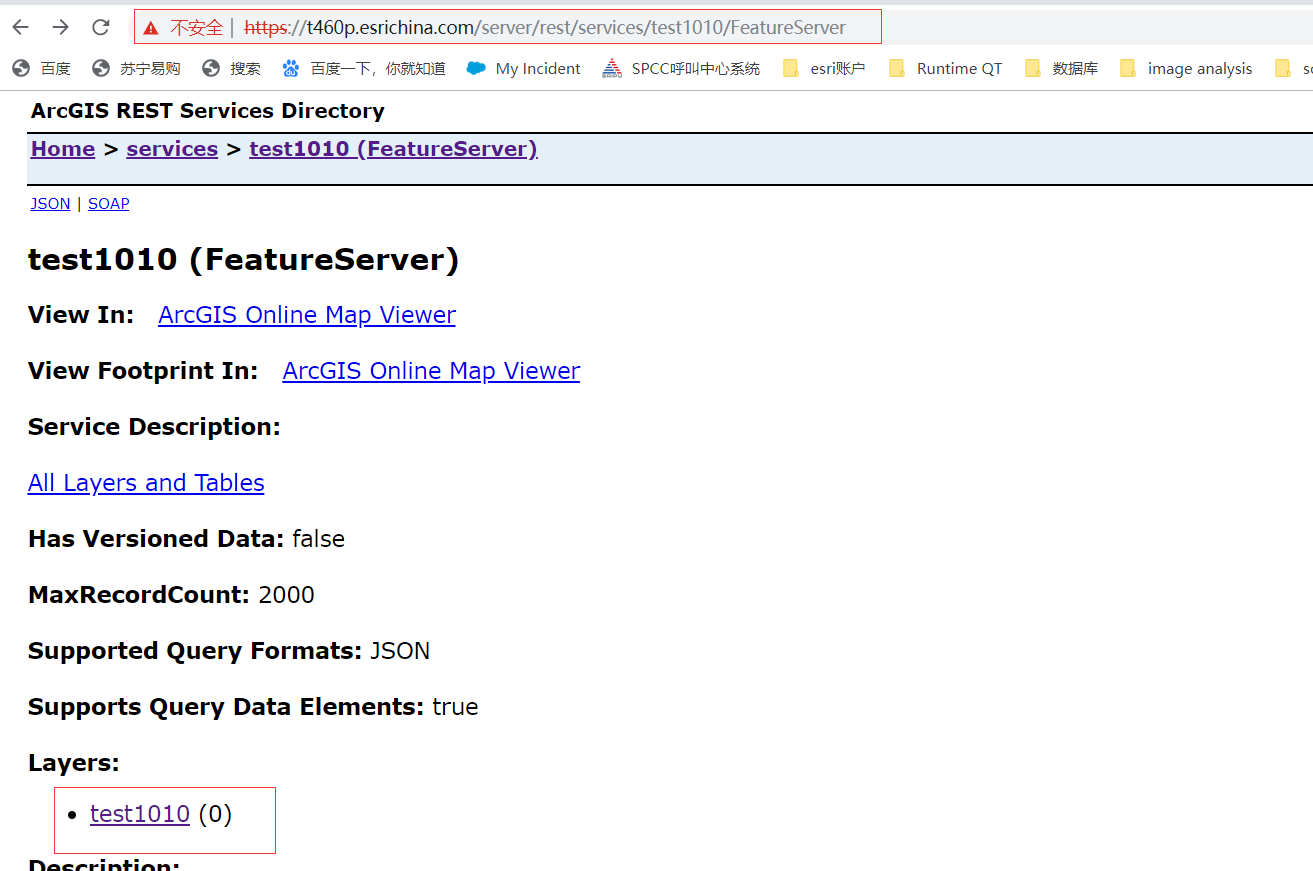Open All Layers and Tables
The height and width of the screenshot is (871, 1313).
145,482
